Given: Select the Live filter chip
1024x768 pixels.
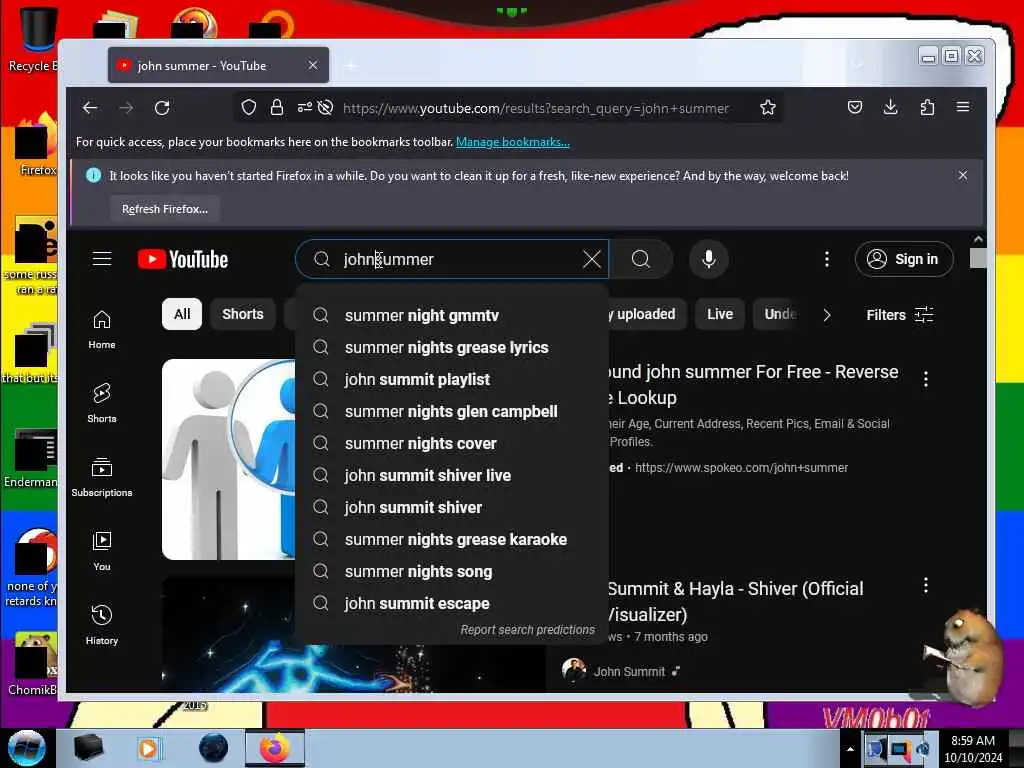Looking at the screenshot, I should click(720, 314).
